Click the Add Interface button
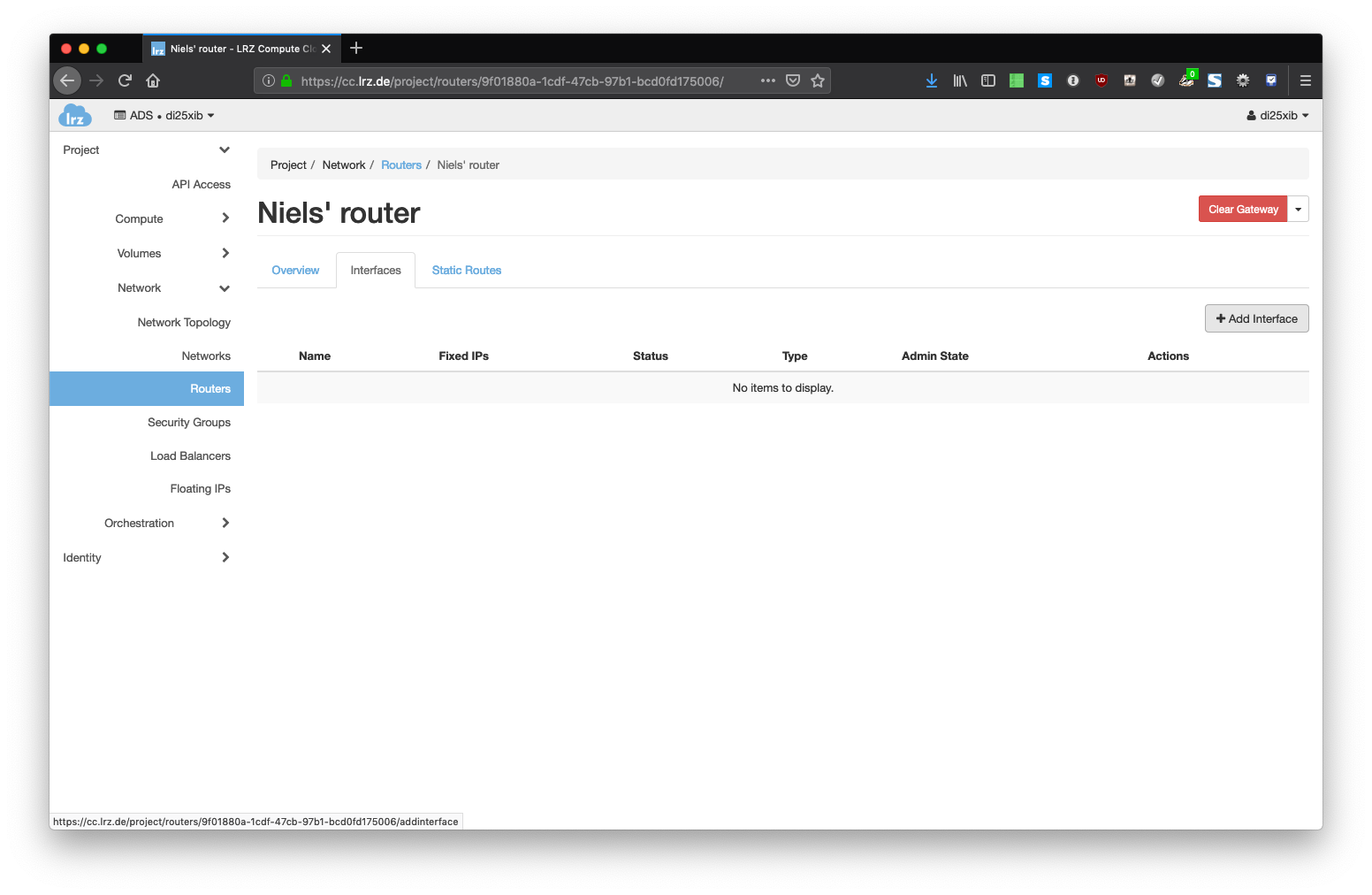Screen dimensions: 1372x895 point(1256,319)
